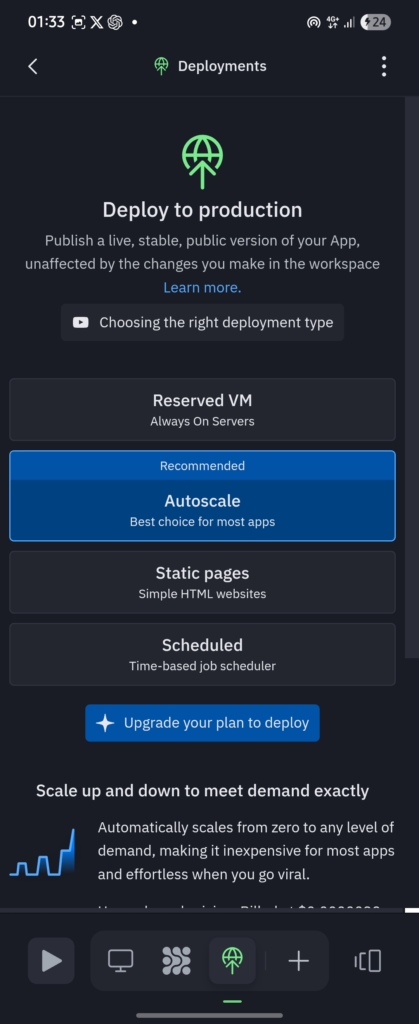Click Upgrade your plan to deploy
This screenshot has width=419, height=1024.
(x=202, y=723)
